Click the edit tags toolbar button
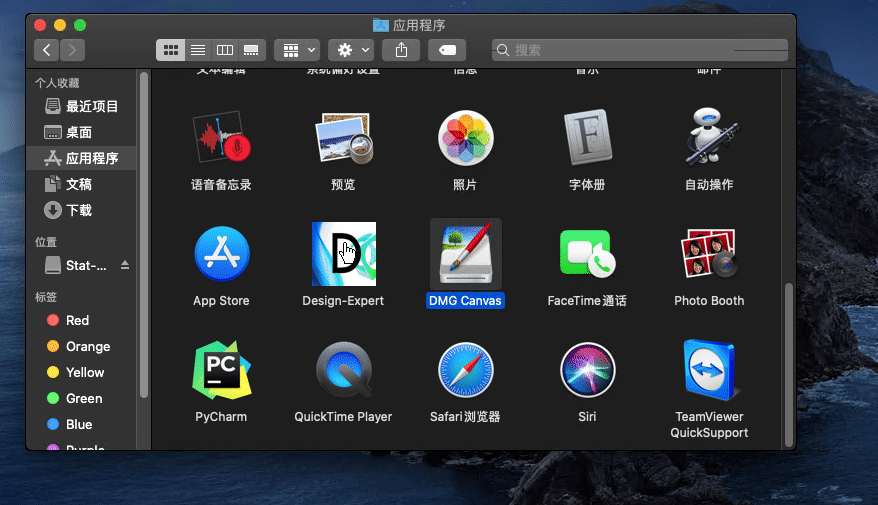 [447, 50]
